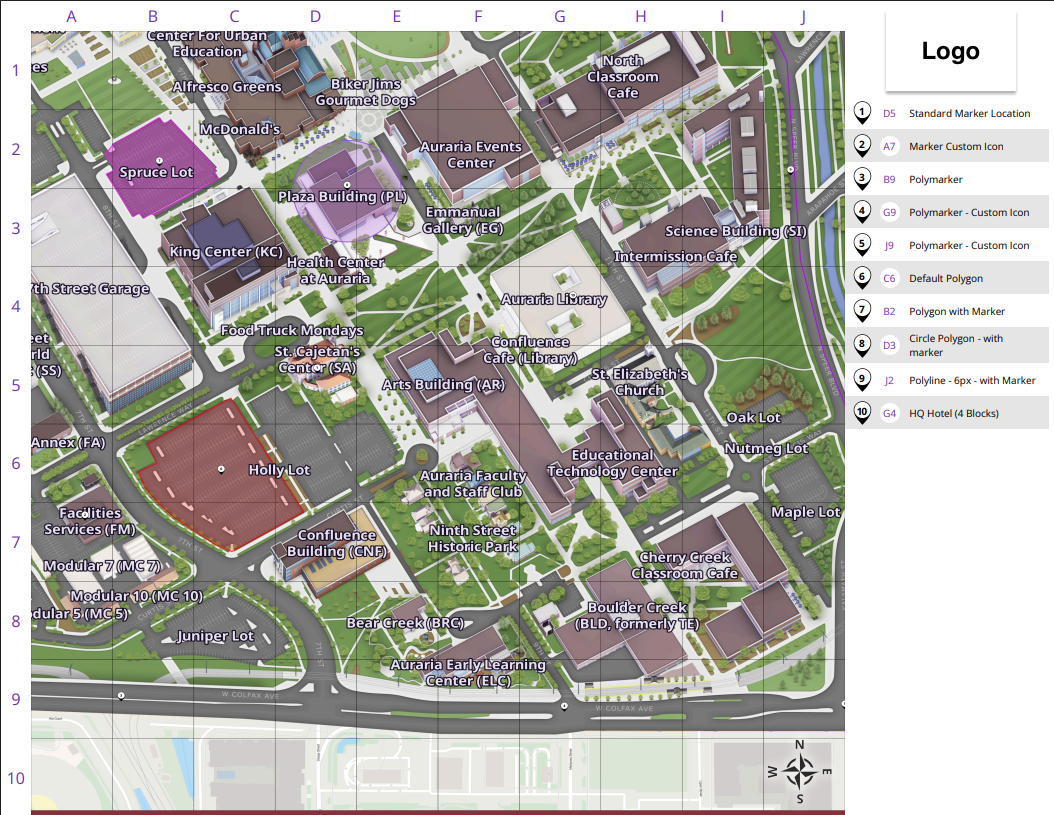This screenshot has width=1054, height=815.
Task: Click the Auraria Faculty and Staff Club label
Action: (x=473, y=483)
